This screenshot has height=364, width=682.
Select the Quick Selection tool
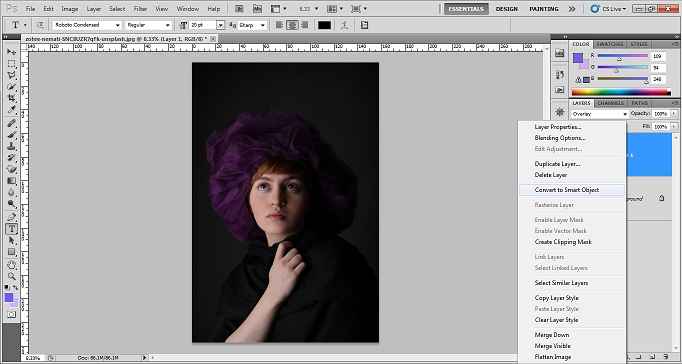coord(11,87)
